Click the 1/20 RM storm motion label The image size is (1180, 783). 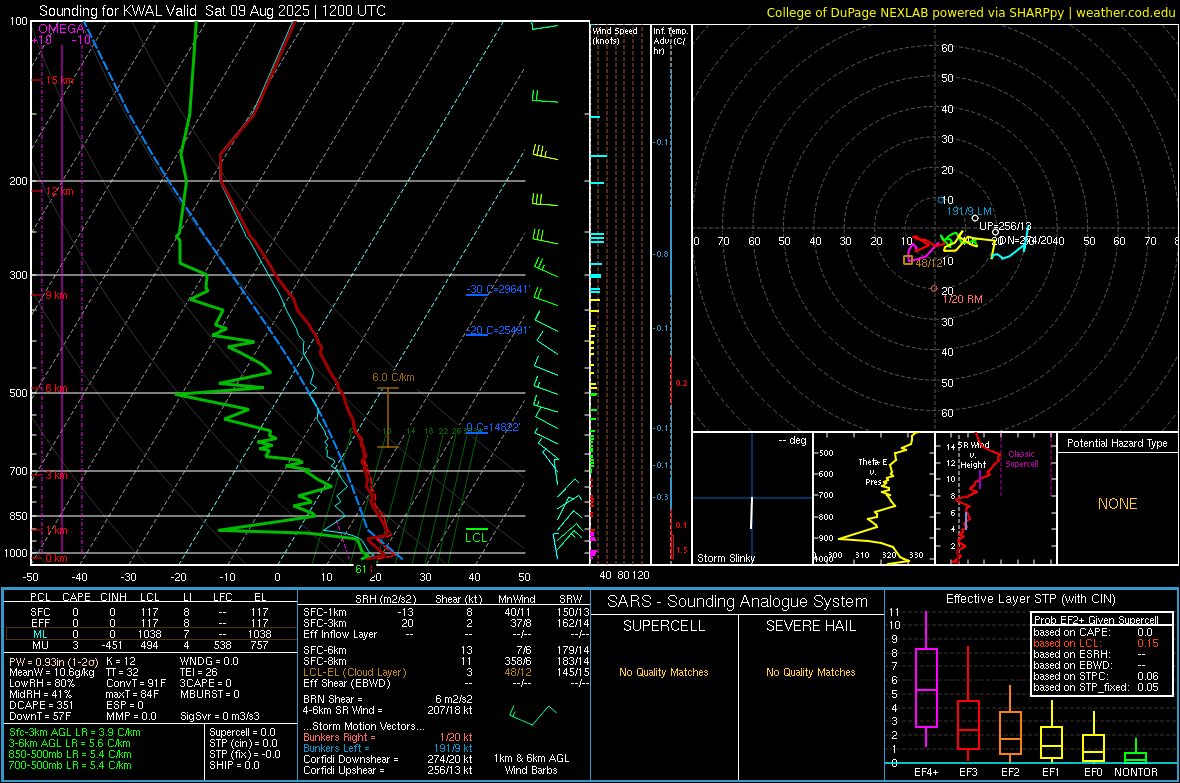(963, 299)
